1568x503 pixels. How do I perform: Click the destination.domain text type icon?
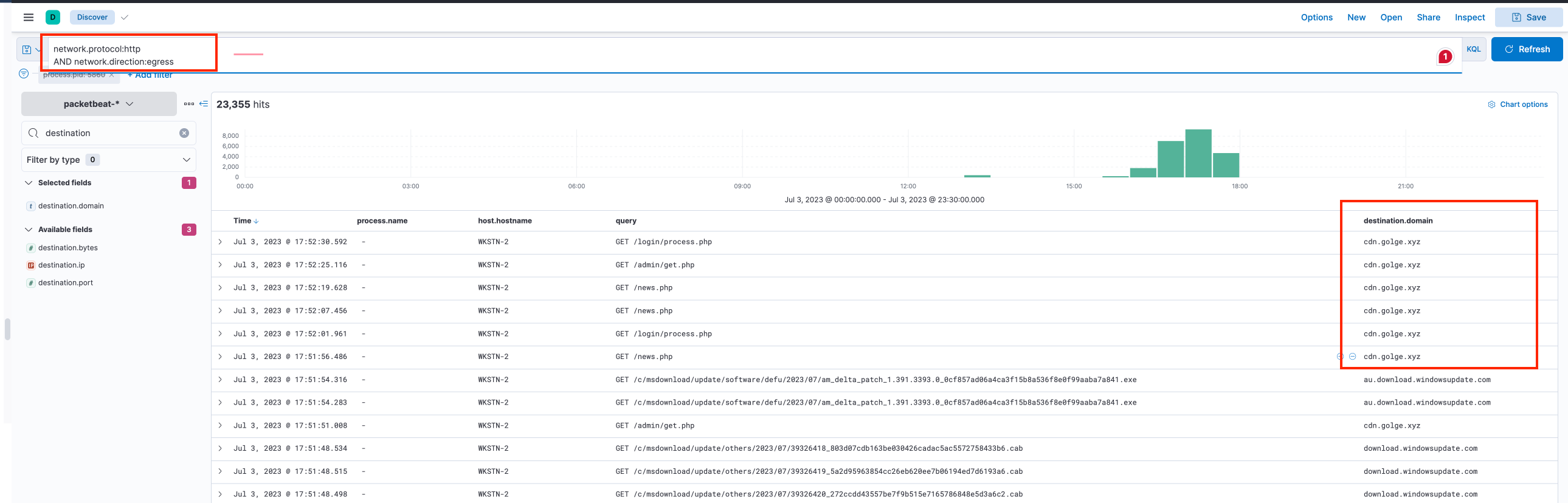click(x=31, y=206)
